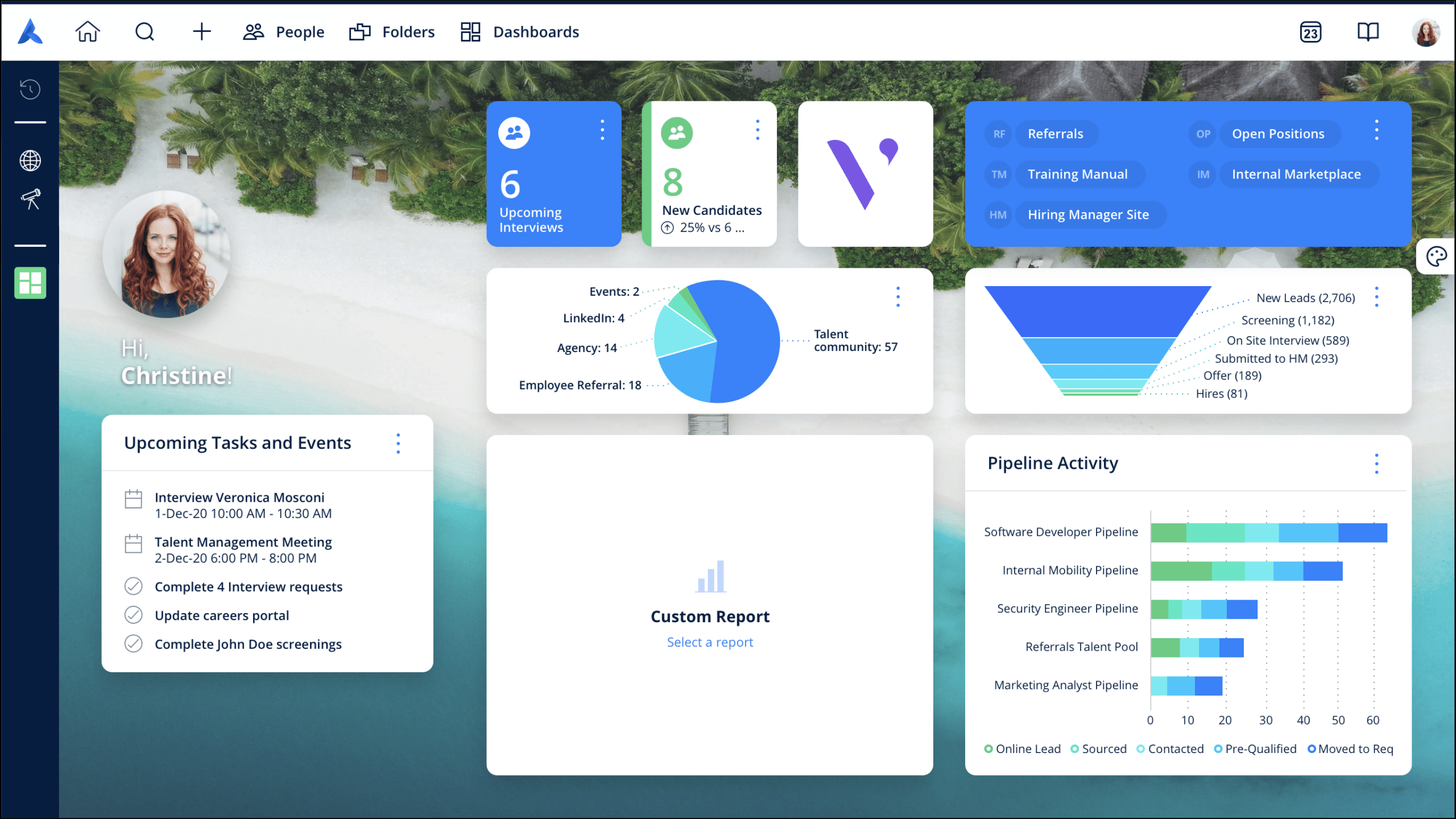The height and width of the screenshot is (819, 1456).
Task: Click the HM badge icon
Action: click(998, 215)
